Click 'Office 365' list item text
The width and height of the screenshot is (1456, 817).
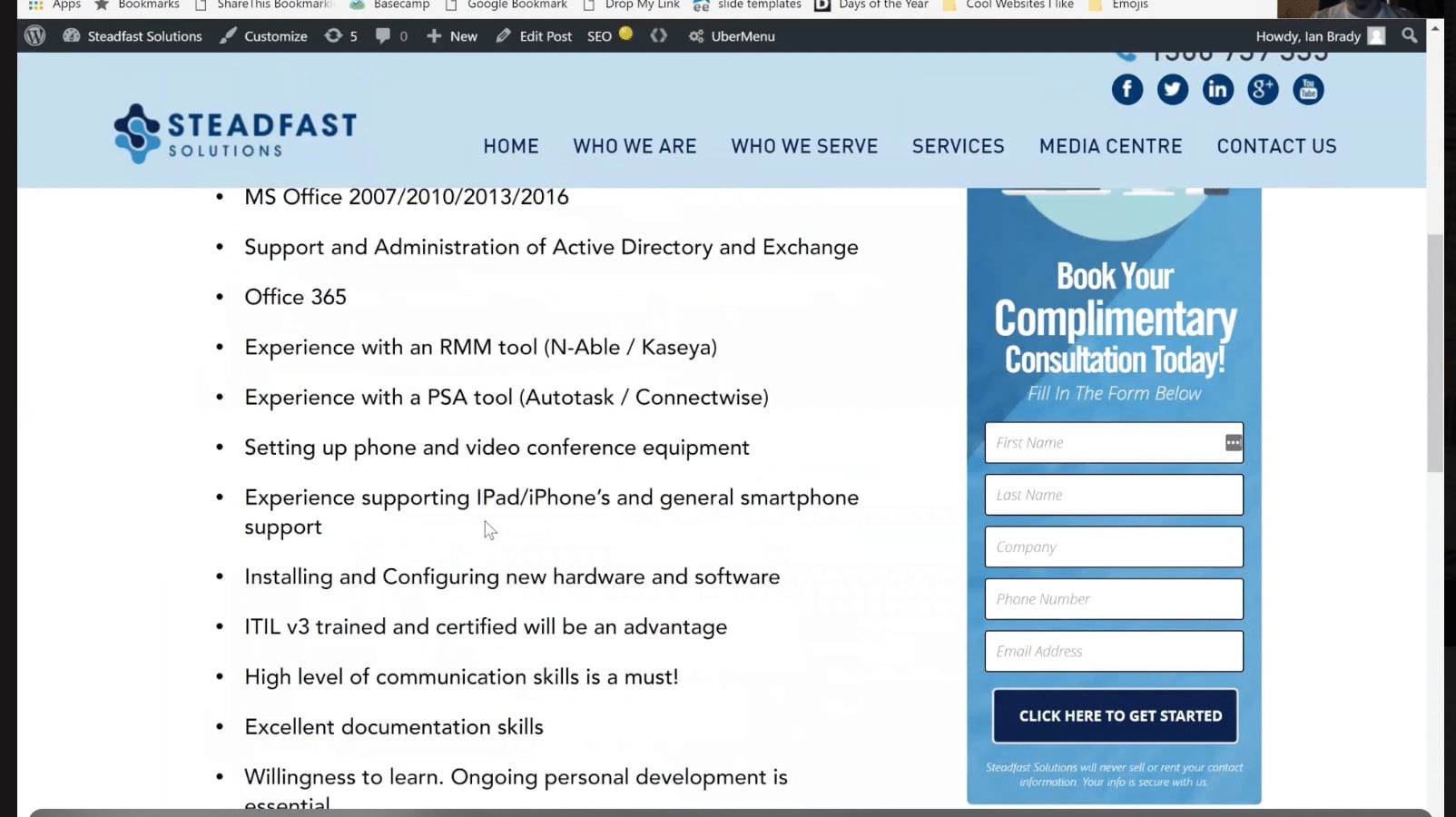tap(295, 297)
